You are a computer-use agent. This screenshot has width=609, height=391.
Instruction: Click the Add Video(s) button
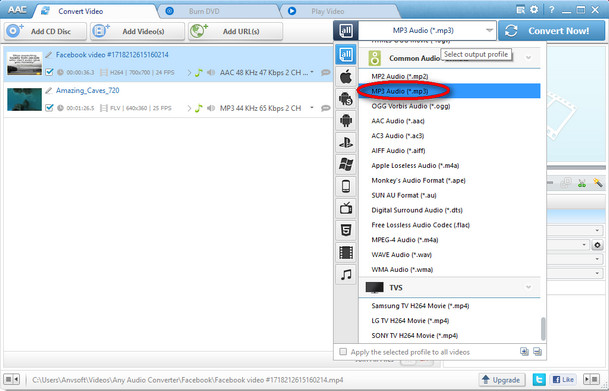click(137, 31)
